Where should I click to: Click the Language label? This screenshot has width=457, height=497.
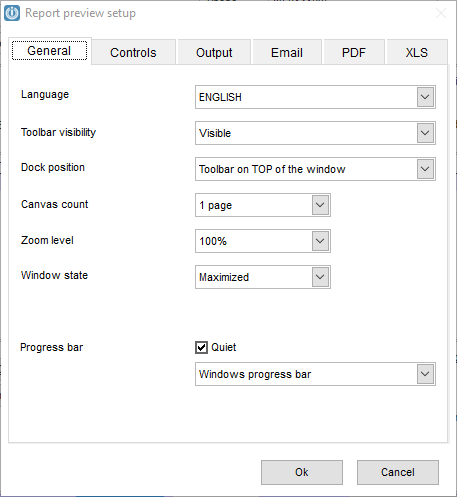(45, 95)
